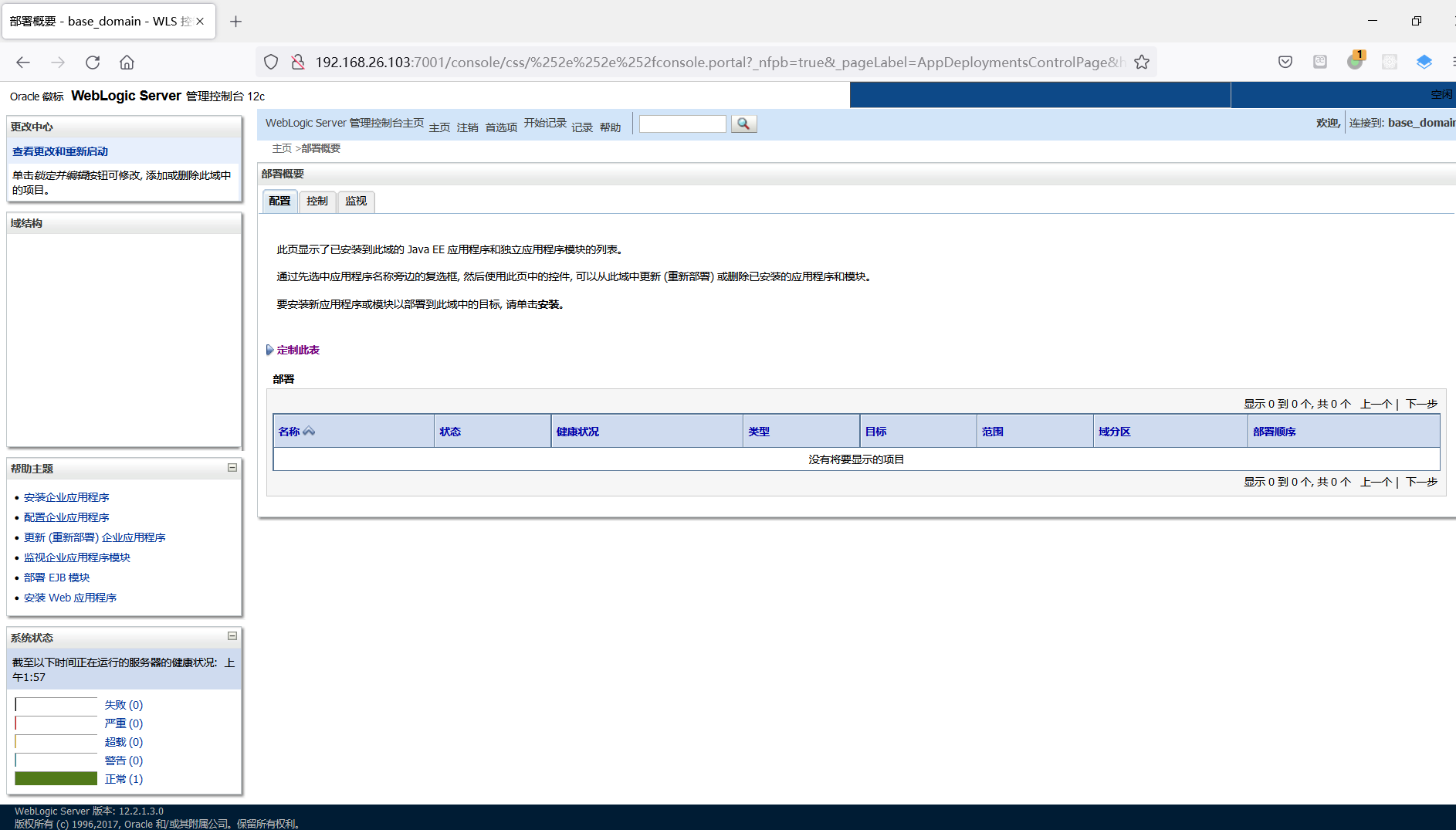Image resolution: width=1456 pixels, height=830 pixels.
Task: Collapse the 帮助主题 panel
Action: click(232, 468)
